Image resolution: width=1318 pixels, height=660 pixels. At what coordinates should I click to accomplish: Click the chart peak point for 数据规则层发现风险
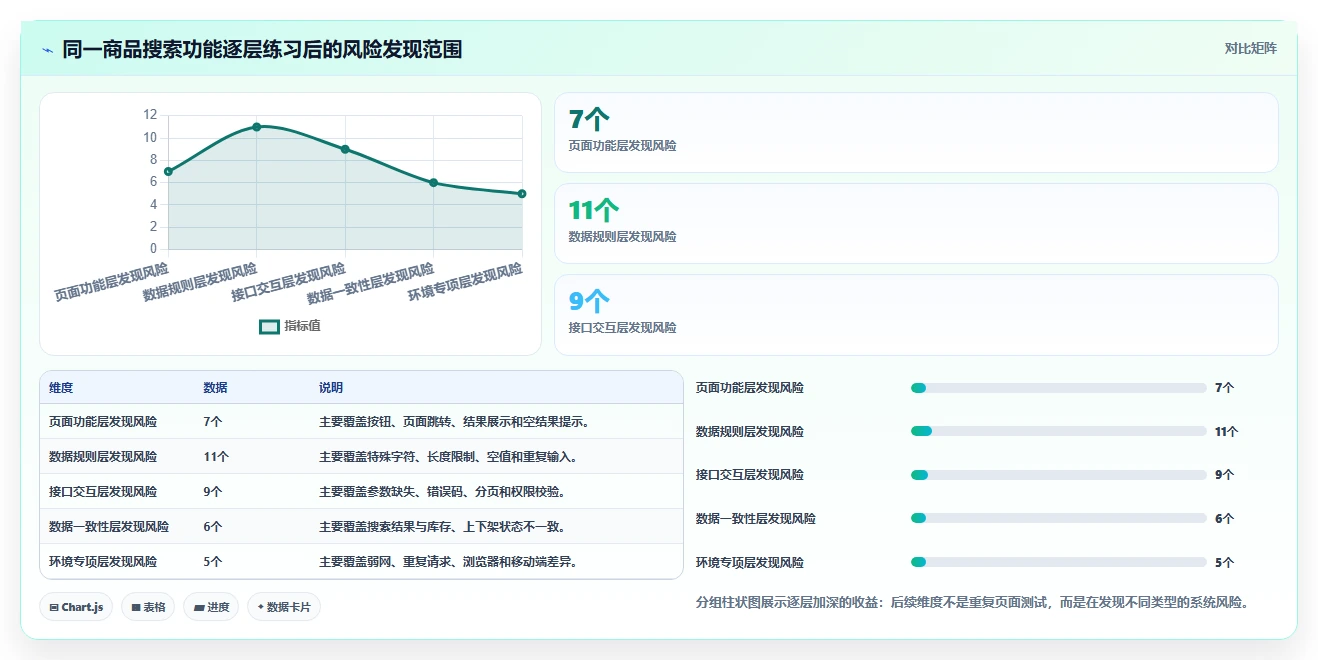coord(257,127)
